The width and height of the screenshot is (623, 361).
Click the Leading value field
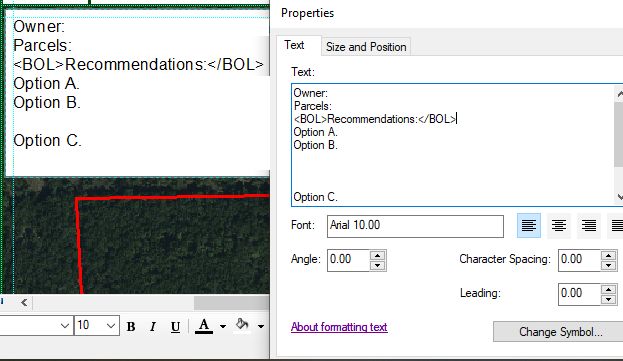[x=579, y=294]
